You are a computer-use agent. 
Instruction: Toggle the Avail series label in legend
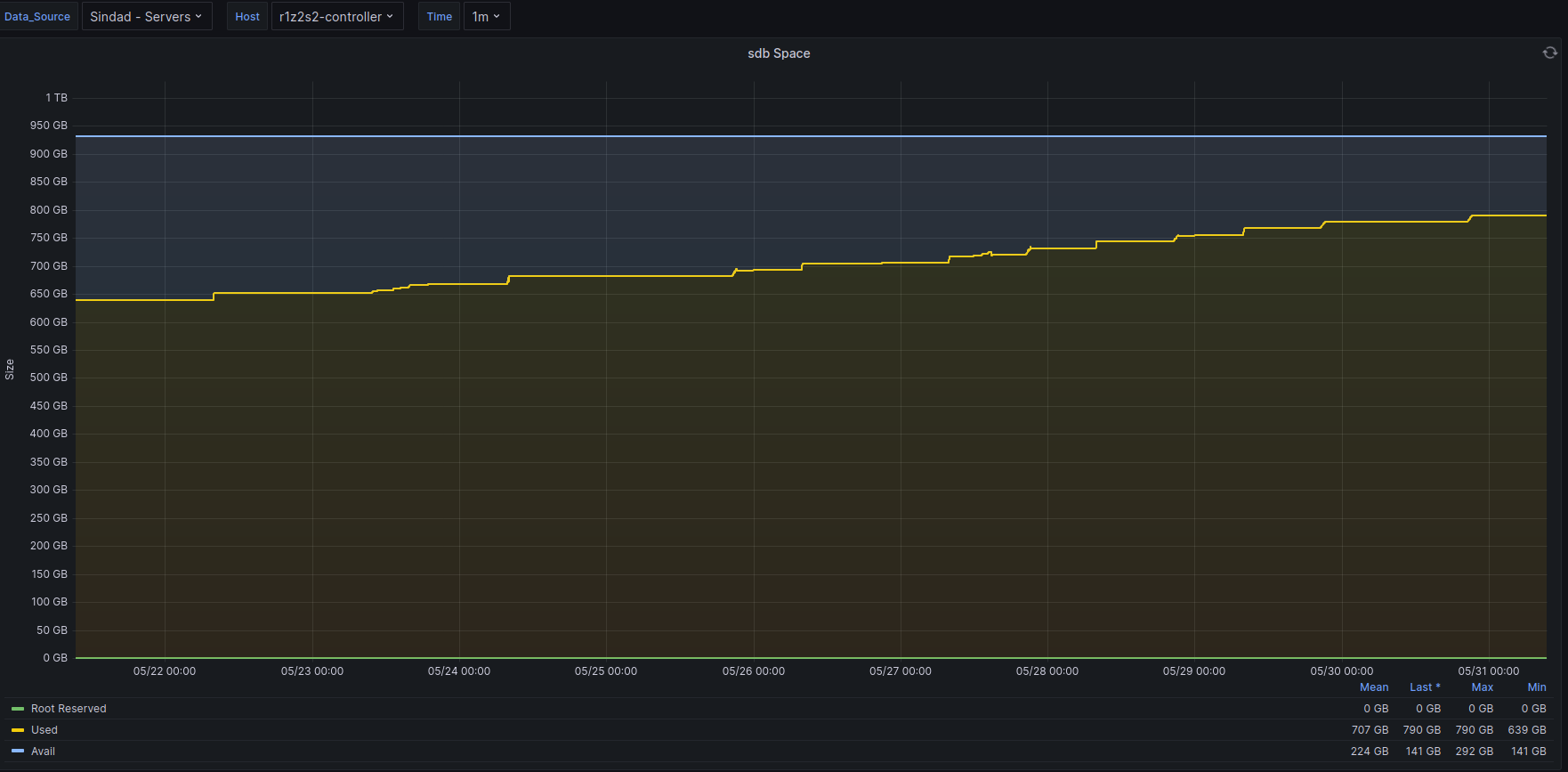(43, 752)
